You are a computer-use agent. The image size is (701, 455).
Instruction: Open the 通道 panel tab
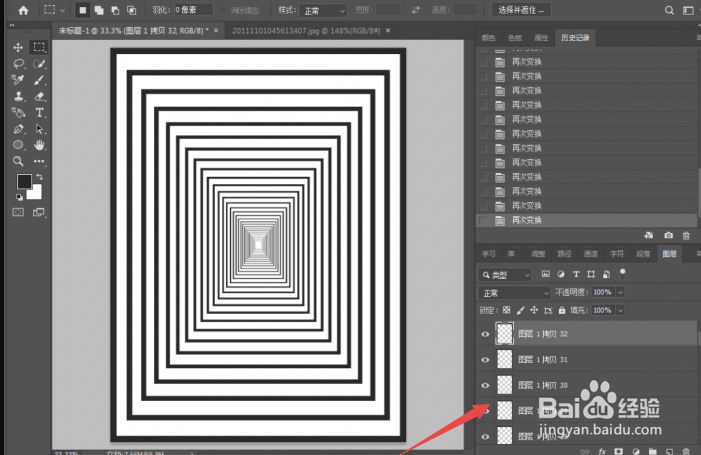point(591,254)
